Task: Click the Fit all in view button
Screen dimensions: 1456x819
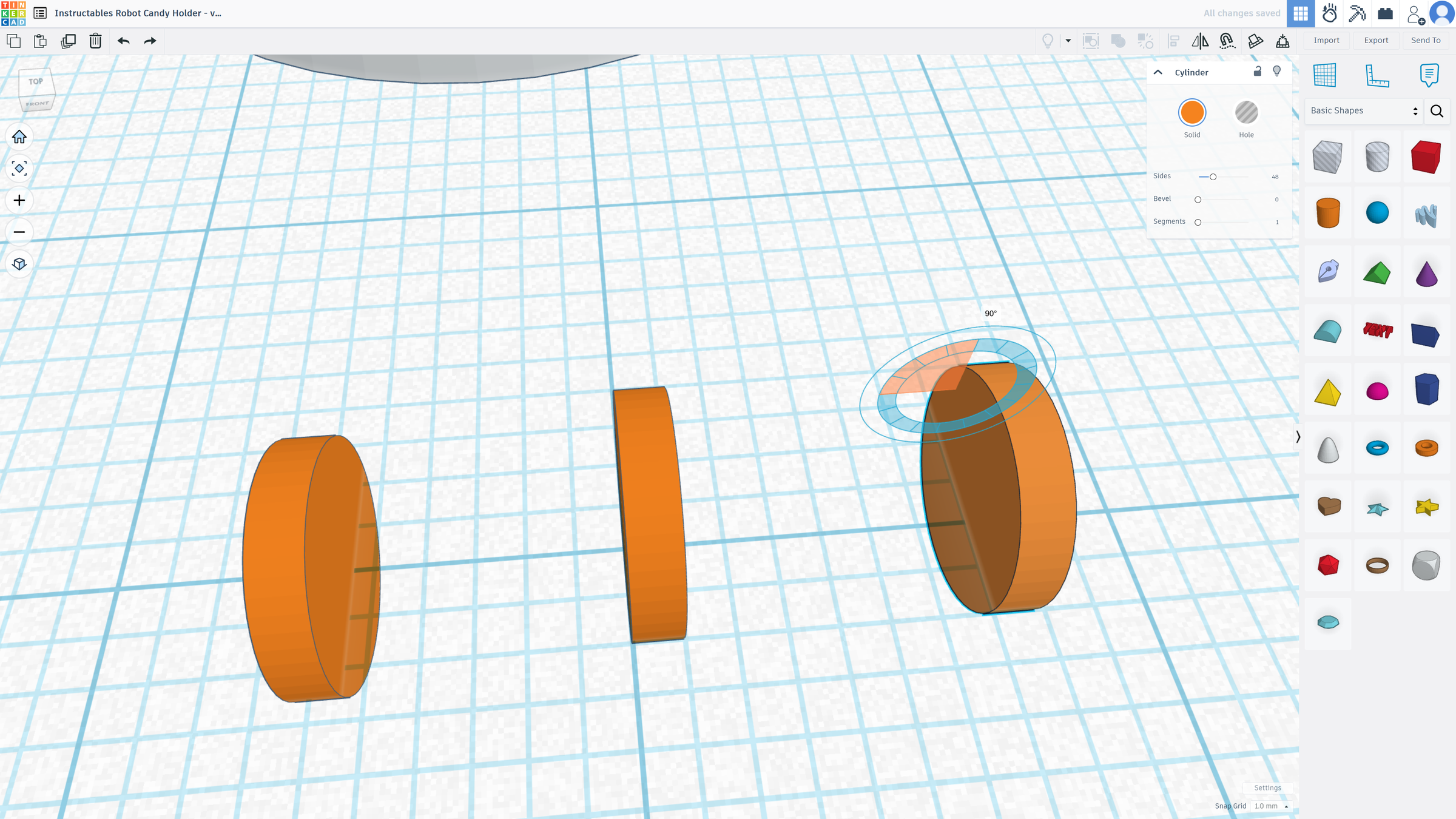Action: (19, 169)
